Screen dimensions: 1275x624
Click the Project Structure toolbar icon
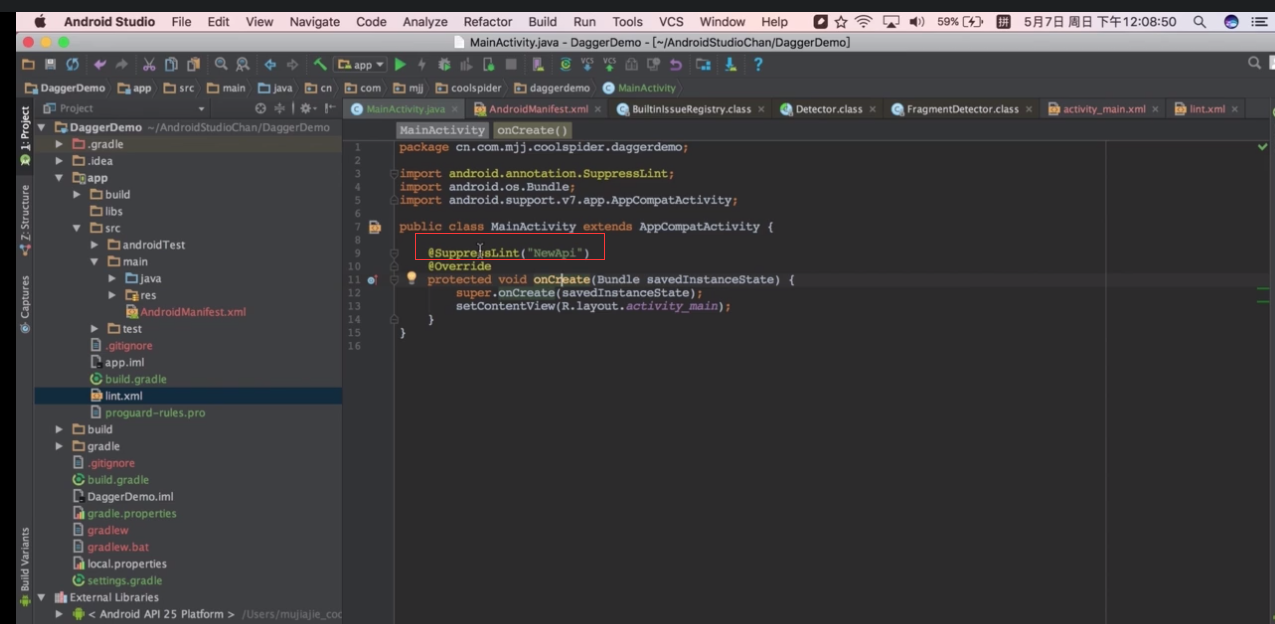tap(704, 64)
